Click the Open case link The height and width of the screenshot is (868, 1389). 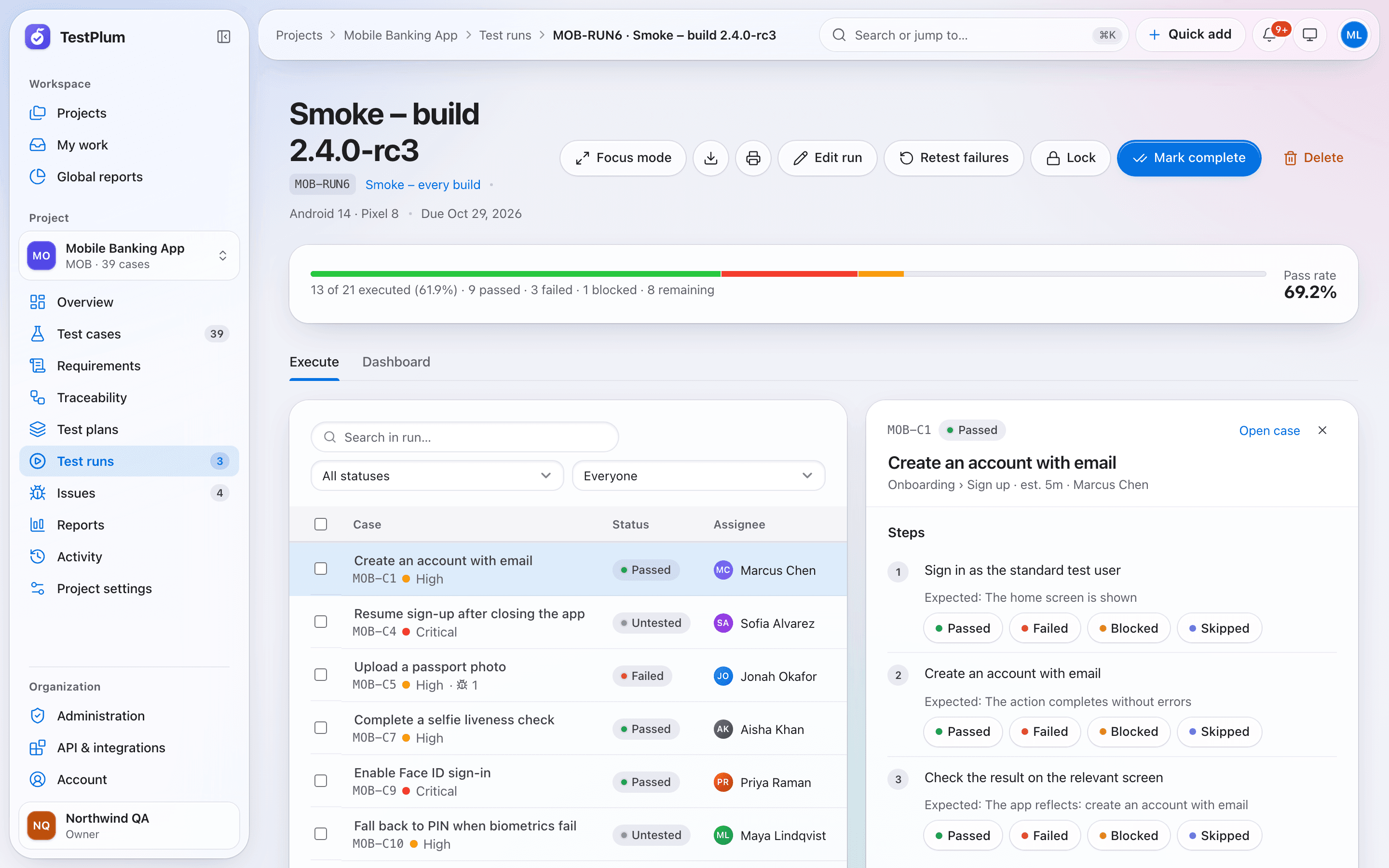coord(1269,431)
